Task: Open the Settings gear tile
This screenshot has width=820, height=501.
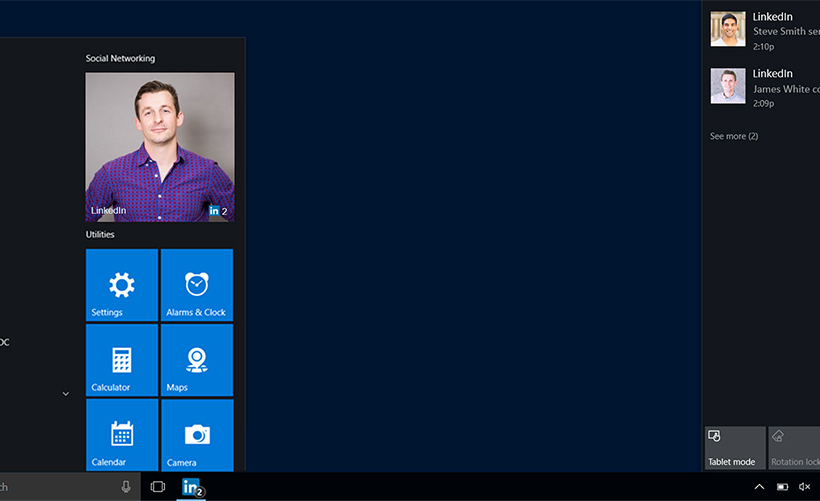Action: coord(122,285)
